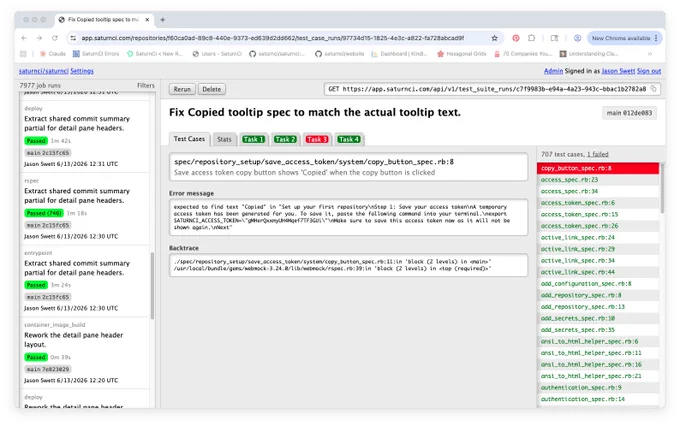Select access_spec.rb:34 test case
680x426 pixels.
(x=598, y=191)
